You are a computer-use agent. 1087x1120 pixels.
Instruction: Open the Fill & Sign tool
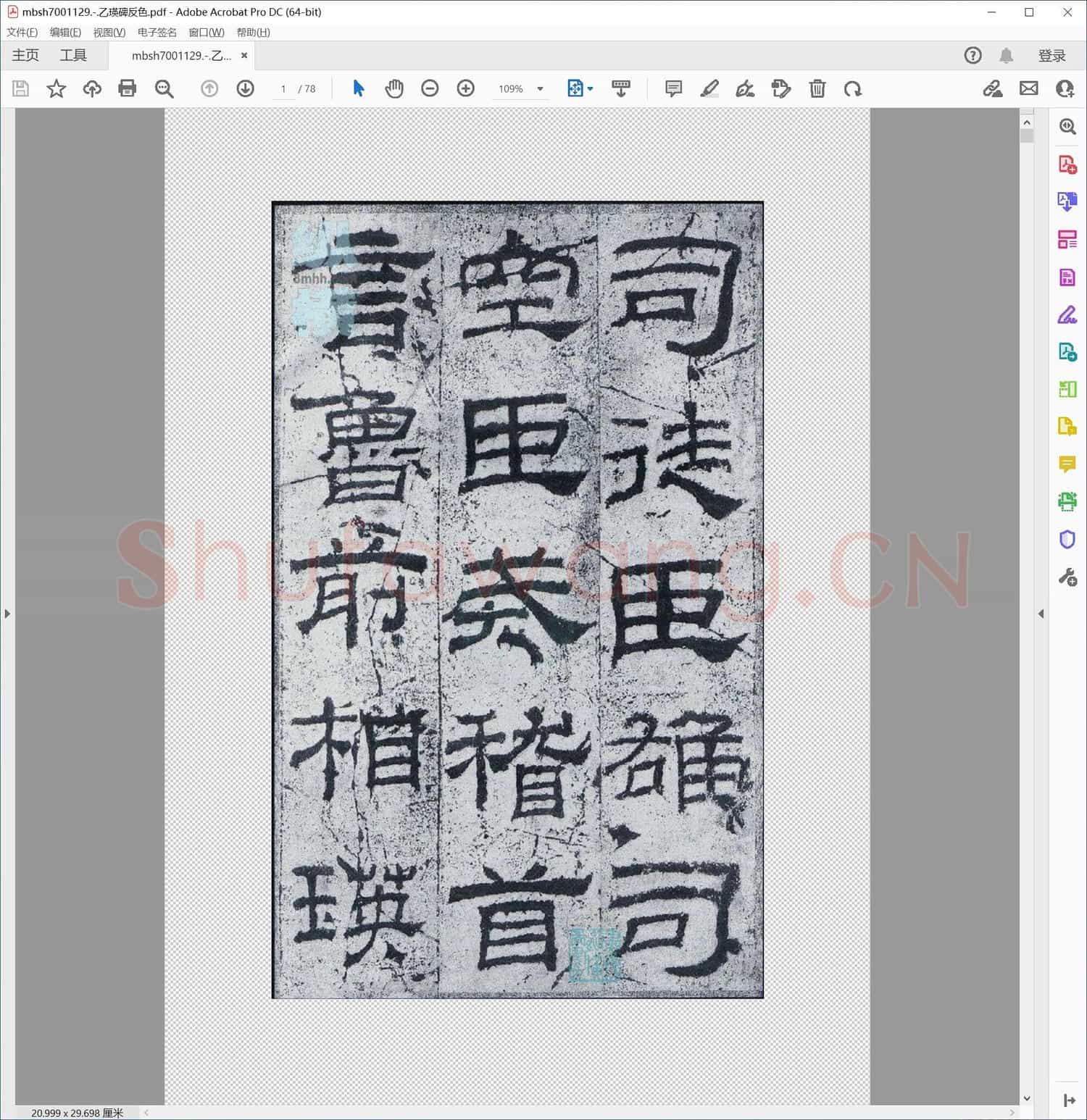(1067, 314)
